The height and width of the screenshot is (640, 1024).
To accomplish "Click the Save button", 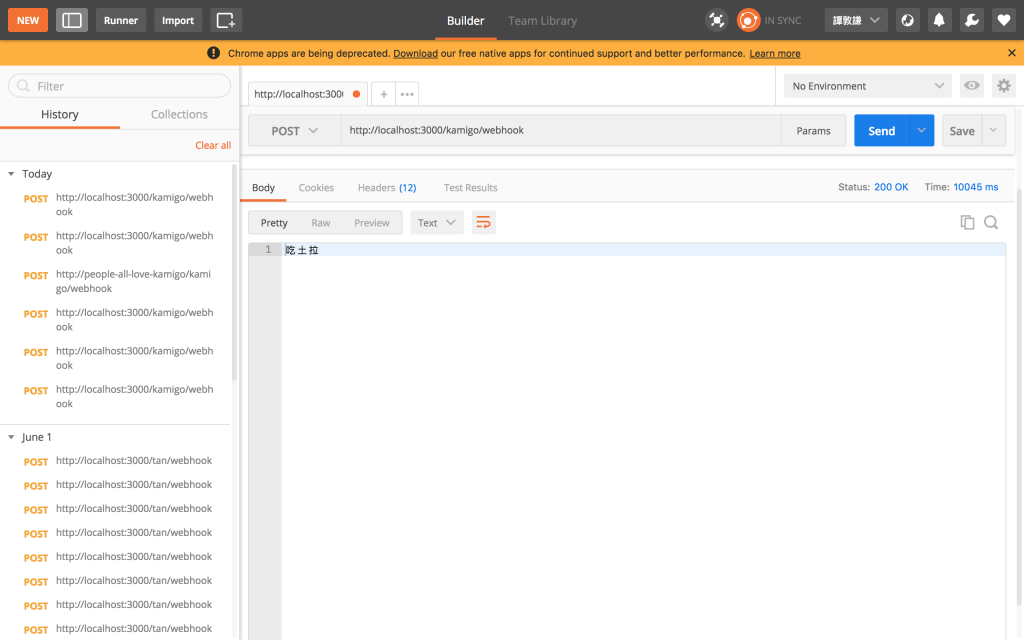I will 961,131.
